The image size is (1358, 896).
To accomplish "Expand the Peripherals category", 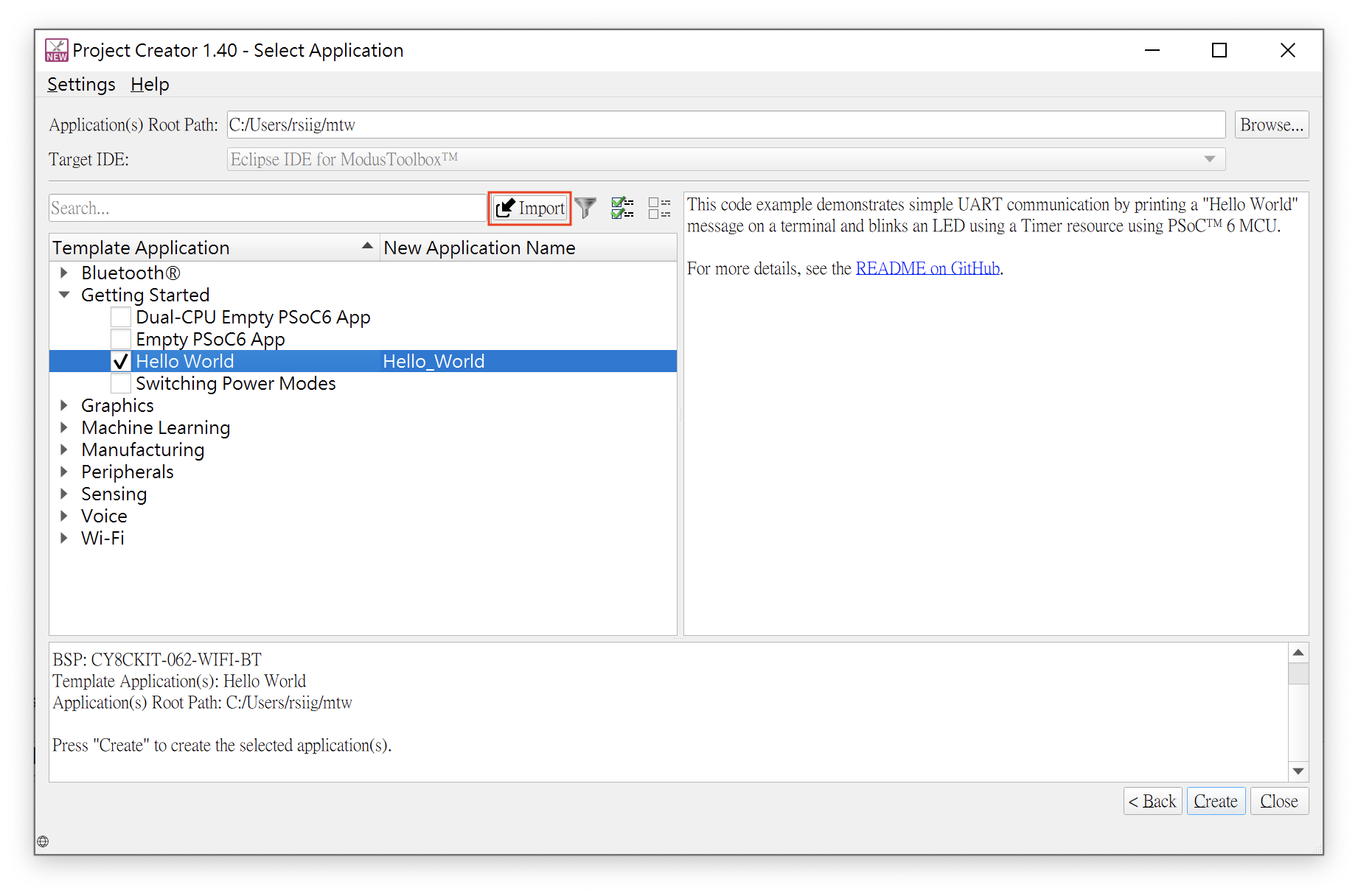I will [x=64, y=472].
